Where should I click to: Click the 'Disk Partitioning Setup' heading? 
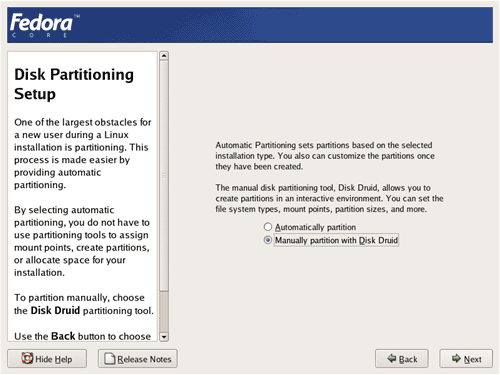coord(74,84)
